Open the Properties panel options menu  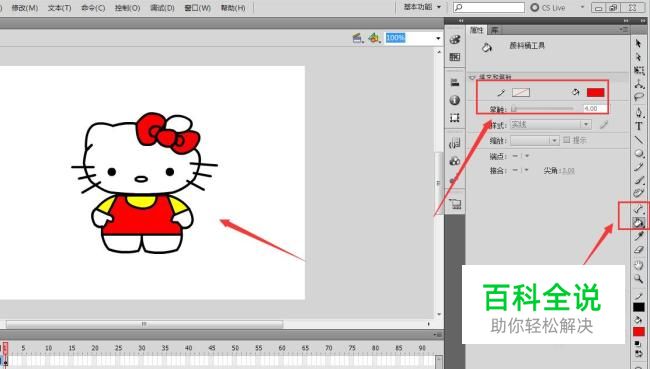click(x=623, y=29)
